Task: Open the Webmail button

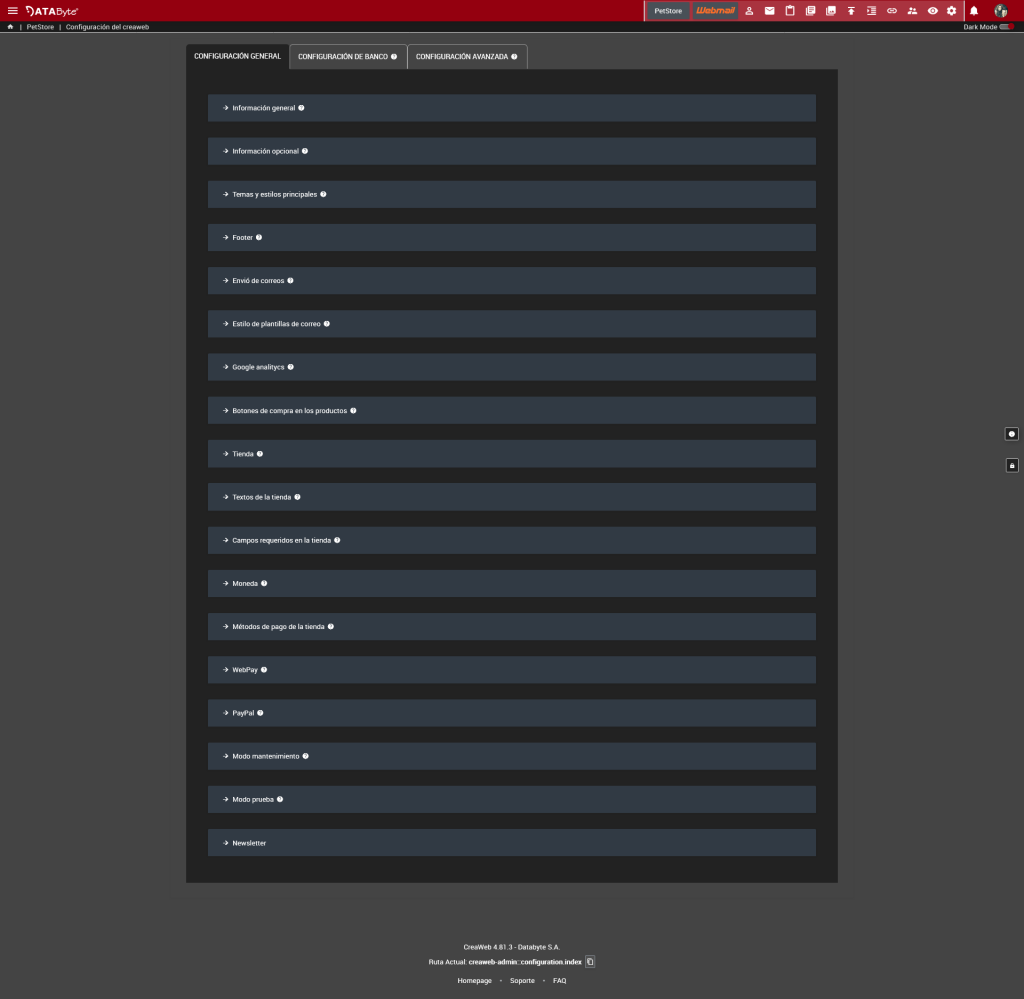Action: tap(715, 11)
